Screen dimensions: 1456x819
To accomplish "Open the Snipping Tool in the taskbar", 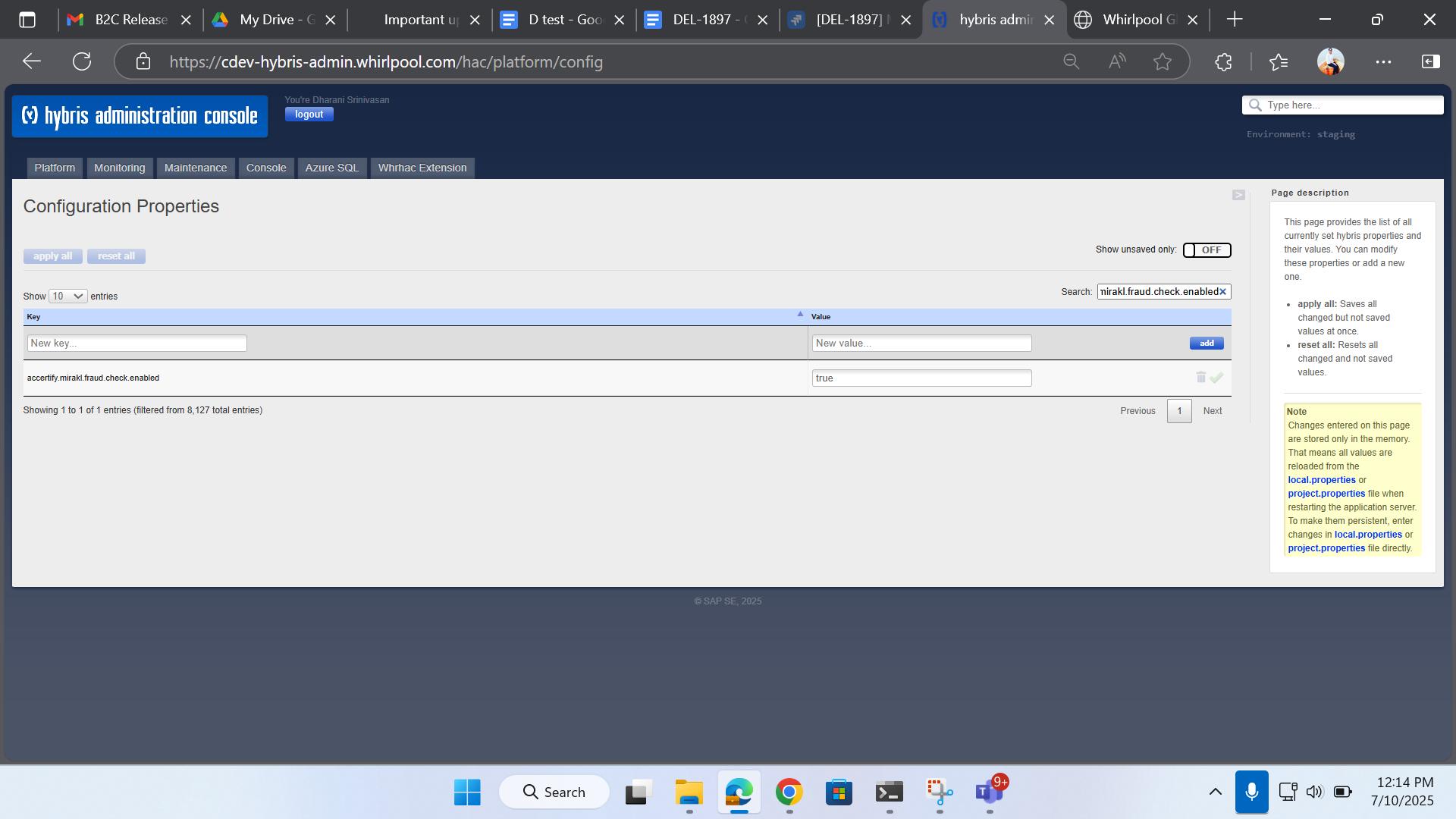I will (x=939, y=792).
